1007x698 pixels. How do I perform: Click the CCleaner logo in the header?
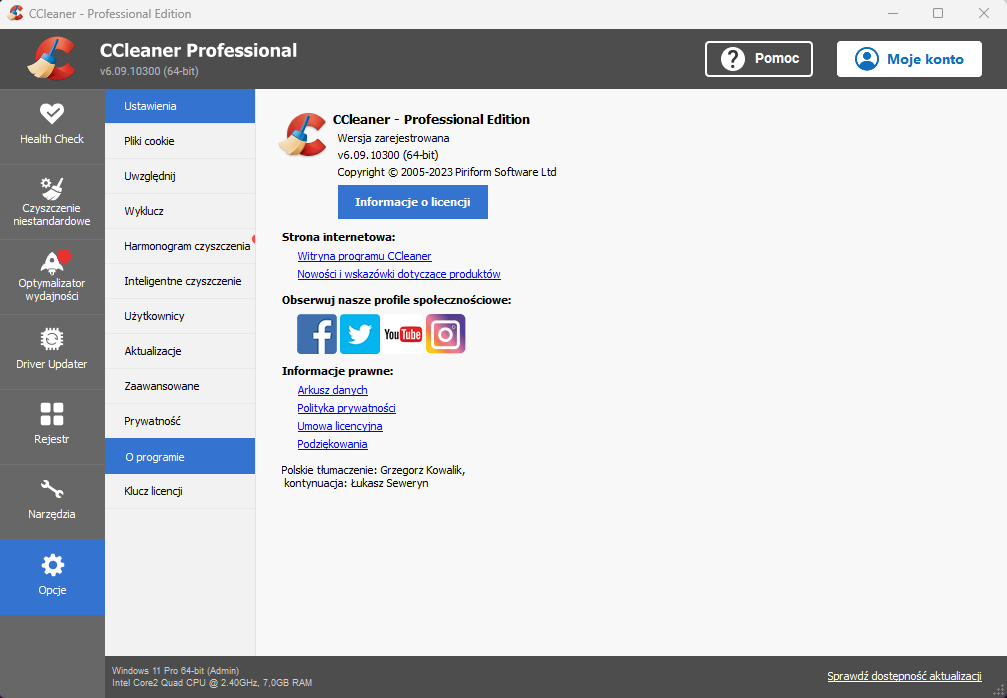pyautogui.click(x=51, y=58)
